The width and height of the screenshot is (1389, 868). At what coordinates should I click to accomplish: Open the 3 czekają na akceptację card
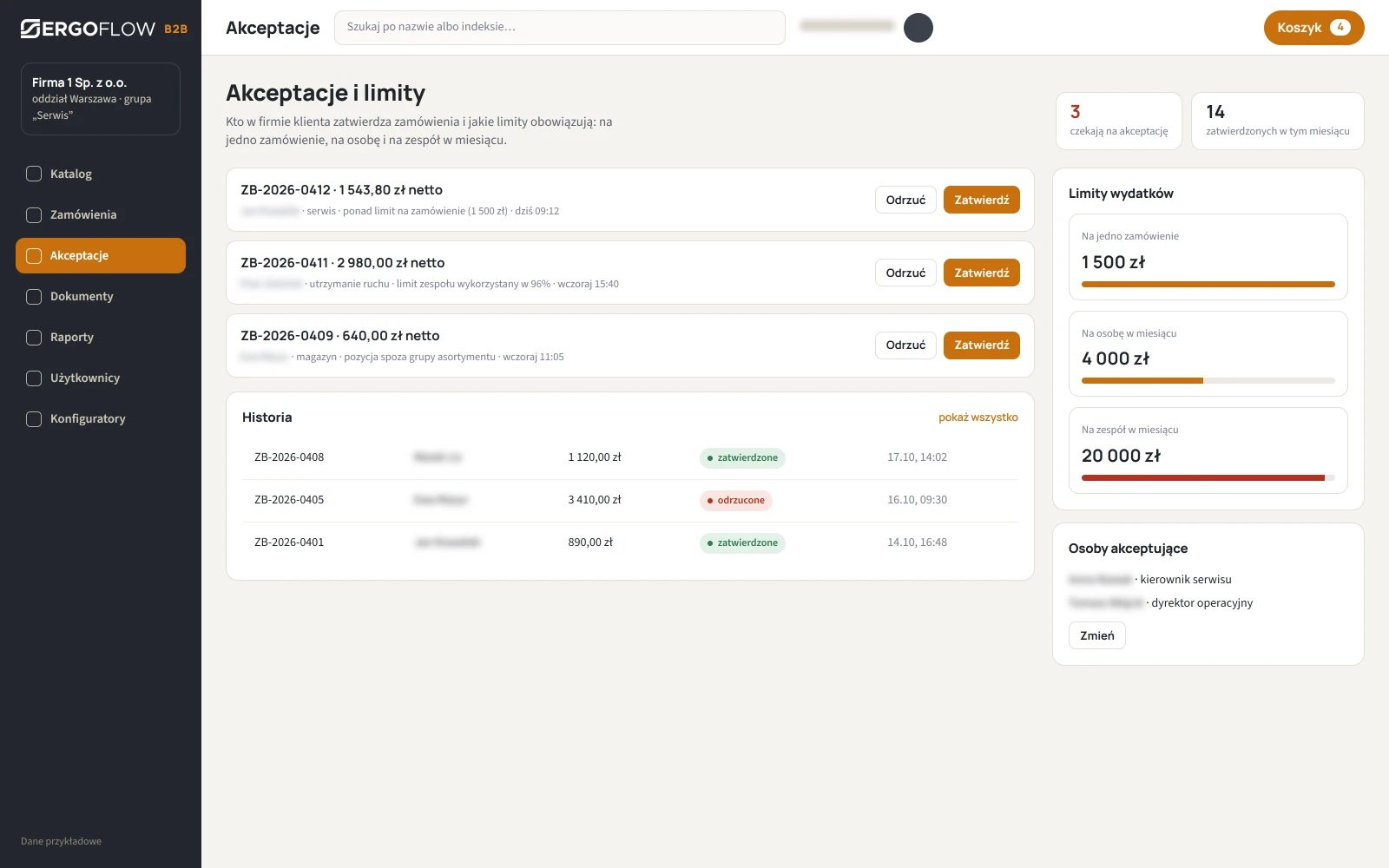1119,122
